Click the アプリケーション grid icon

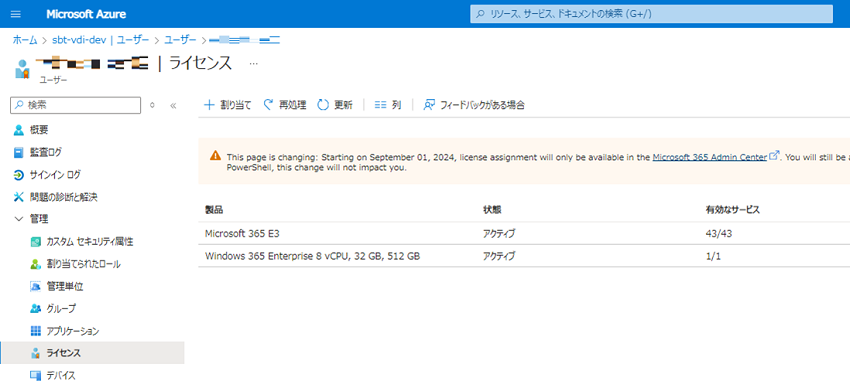(x=36, y=331)
